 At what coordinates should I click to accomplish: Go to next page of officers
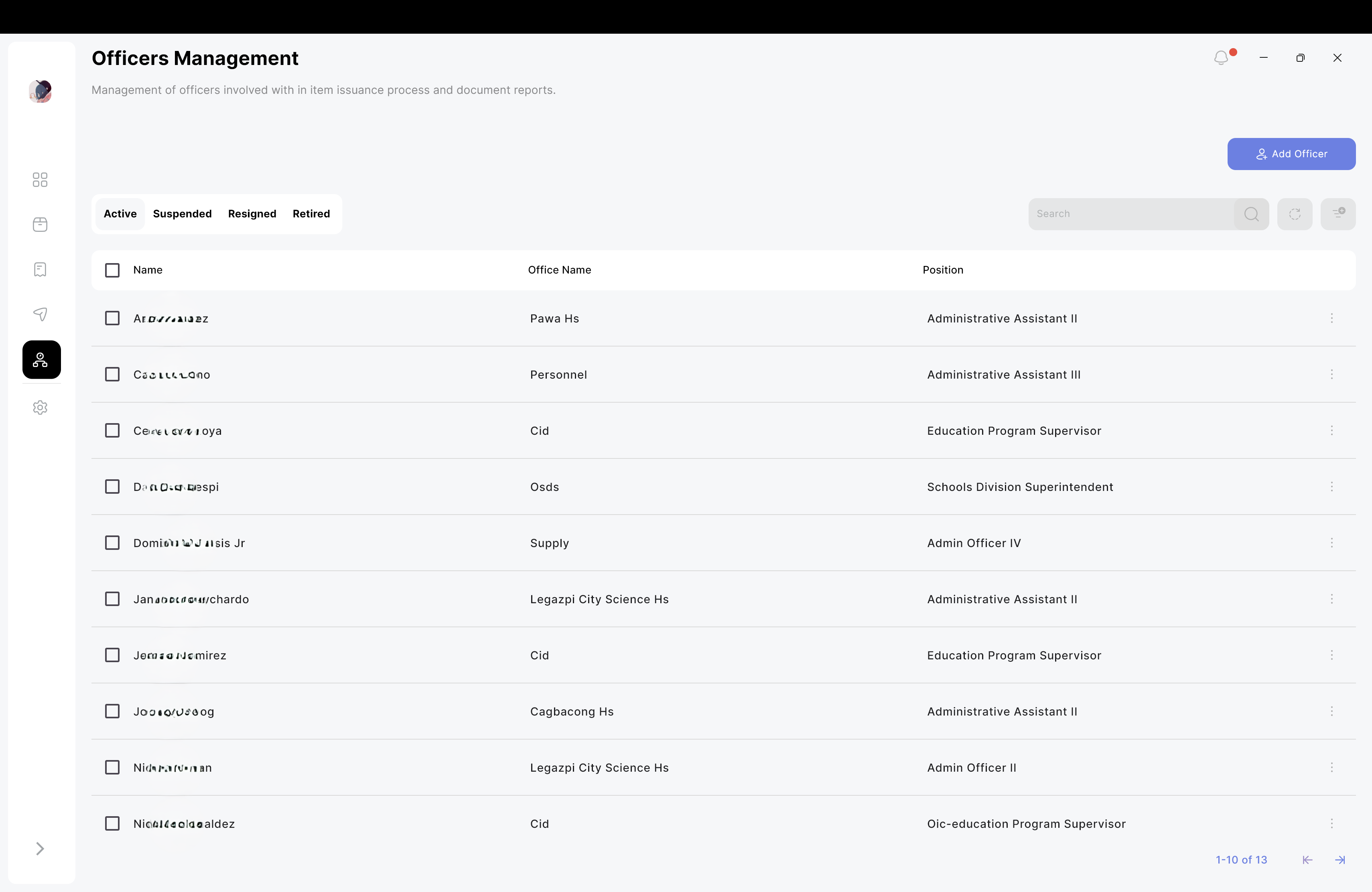[1340, 860]
